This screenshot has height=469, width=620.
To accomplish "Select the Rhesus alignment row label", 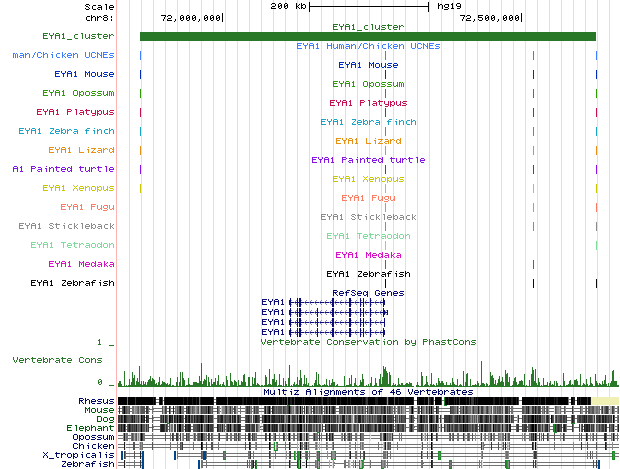I will tap(96, 401).
